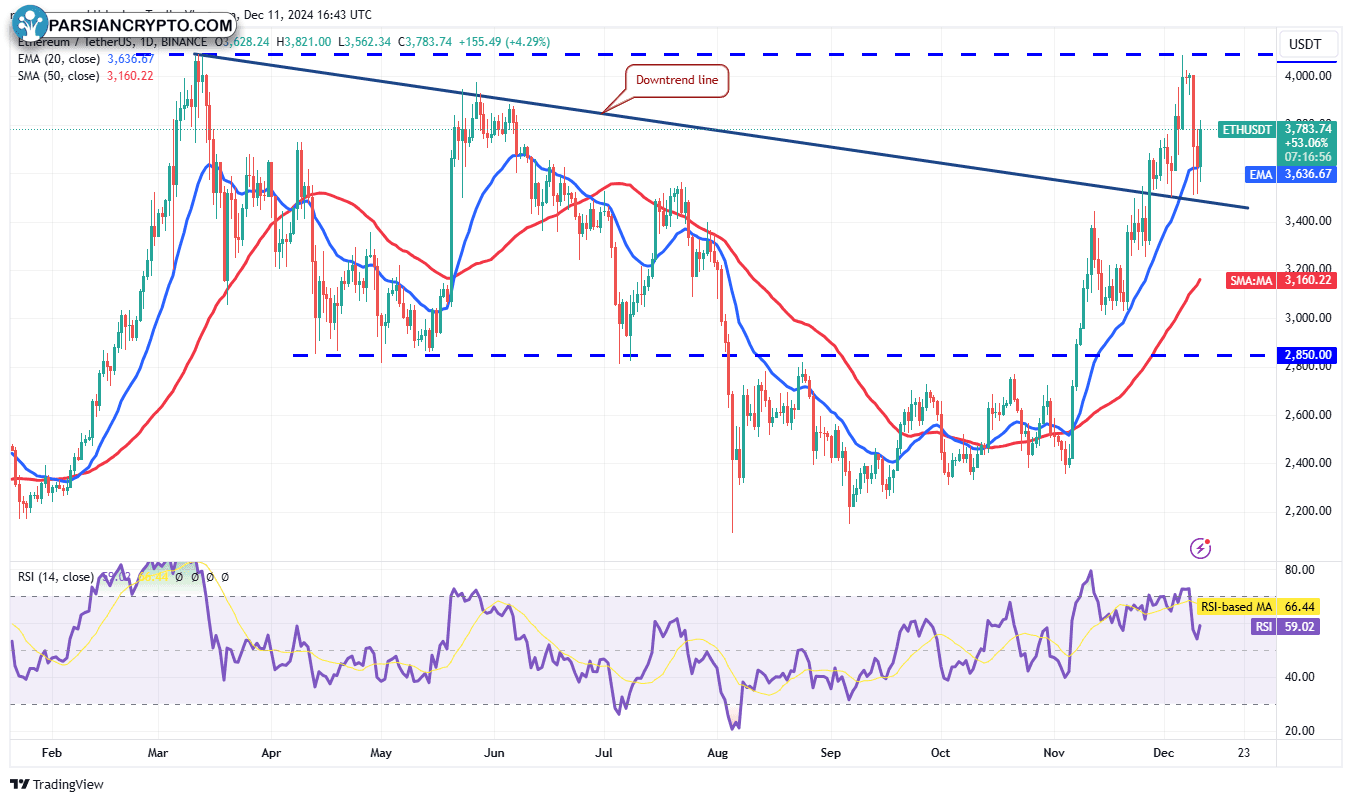The height and width of the screenshot is (802, 1352).
Task: Click the EMA axis label tag
Action: click(x=1260, y=174)
